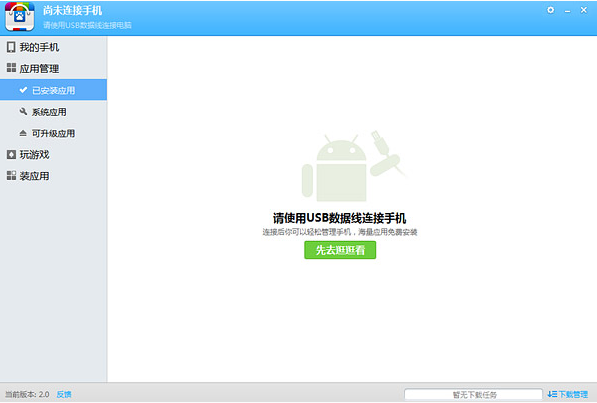
Task: Click the download arrow icon at bottom right
Action: tap(552, 394)
